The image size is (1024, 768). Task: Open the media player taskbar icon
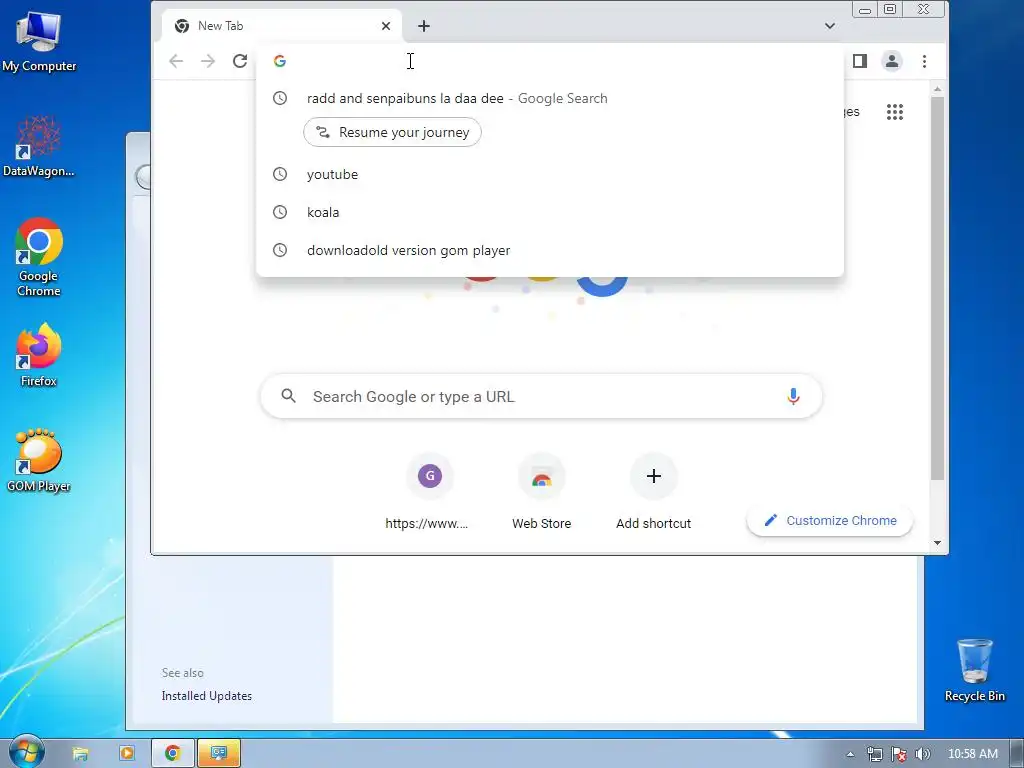pyautogui.click(x=127, y=753)
